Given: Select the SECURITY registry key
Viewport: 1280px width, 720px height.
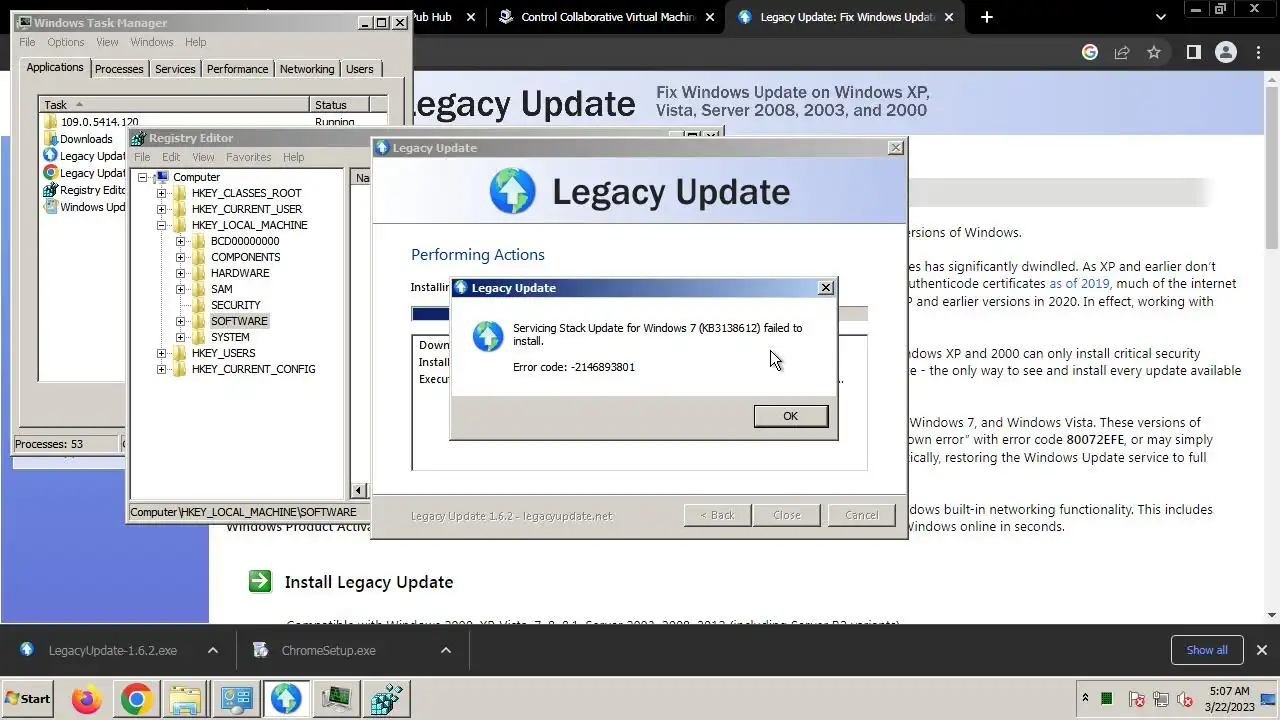Looking at the screenshot, I should (235, 305).
